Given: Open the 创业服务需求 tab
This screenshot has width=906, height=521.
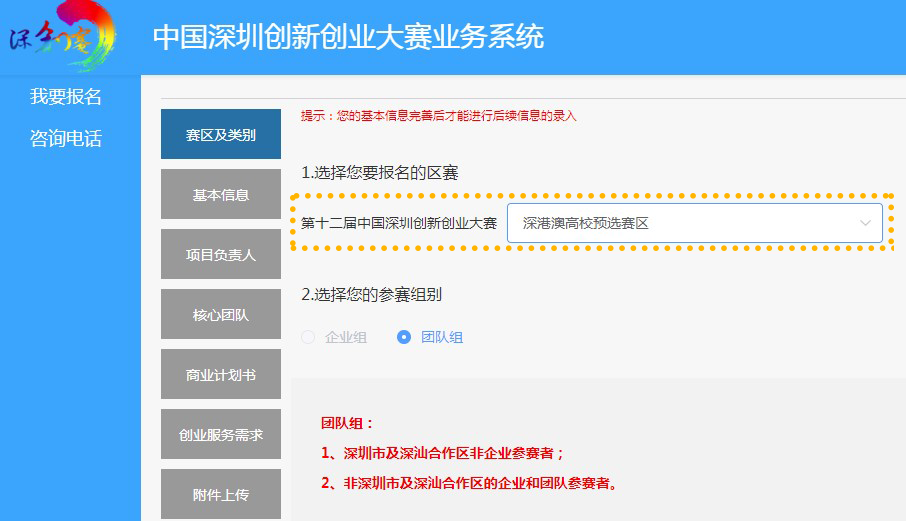Looking at the screenshot, I should tap(221, 434).
